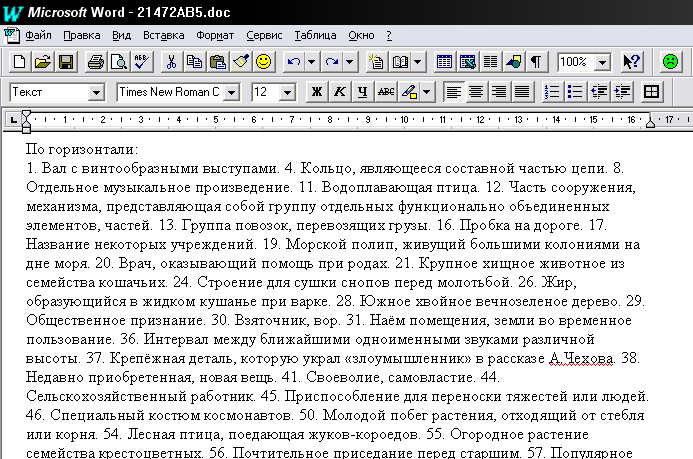Toggle strikethrough ABC formatting
This screenshot has width=693, height=459.
click(x=386, y=92)
